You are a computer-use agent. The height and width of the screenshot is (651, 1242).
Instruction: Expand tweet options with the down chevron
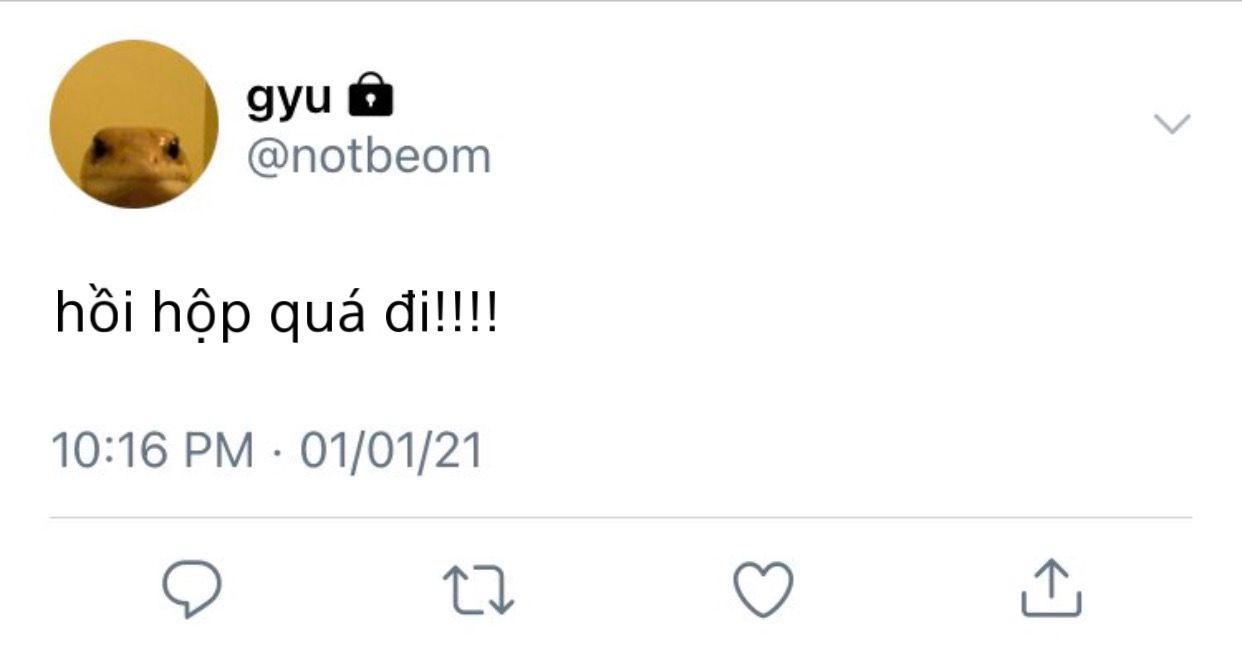1172,124
